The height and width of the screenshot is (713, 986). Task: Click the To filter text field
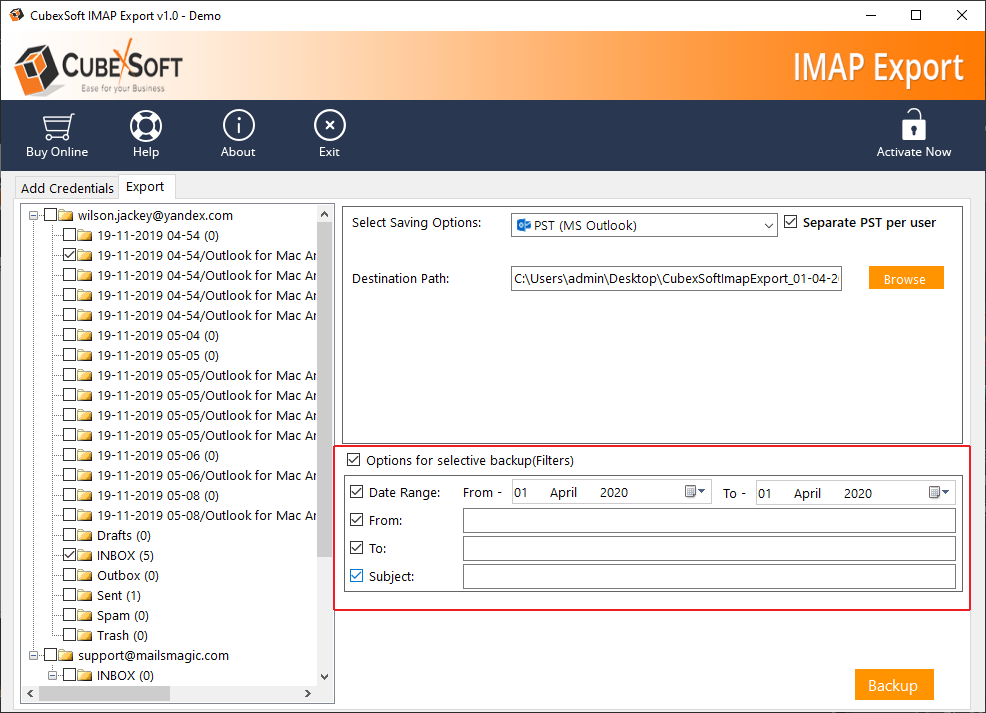click(x=709, y=548)
